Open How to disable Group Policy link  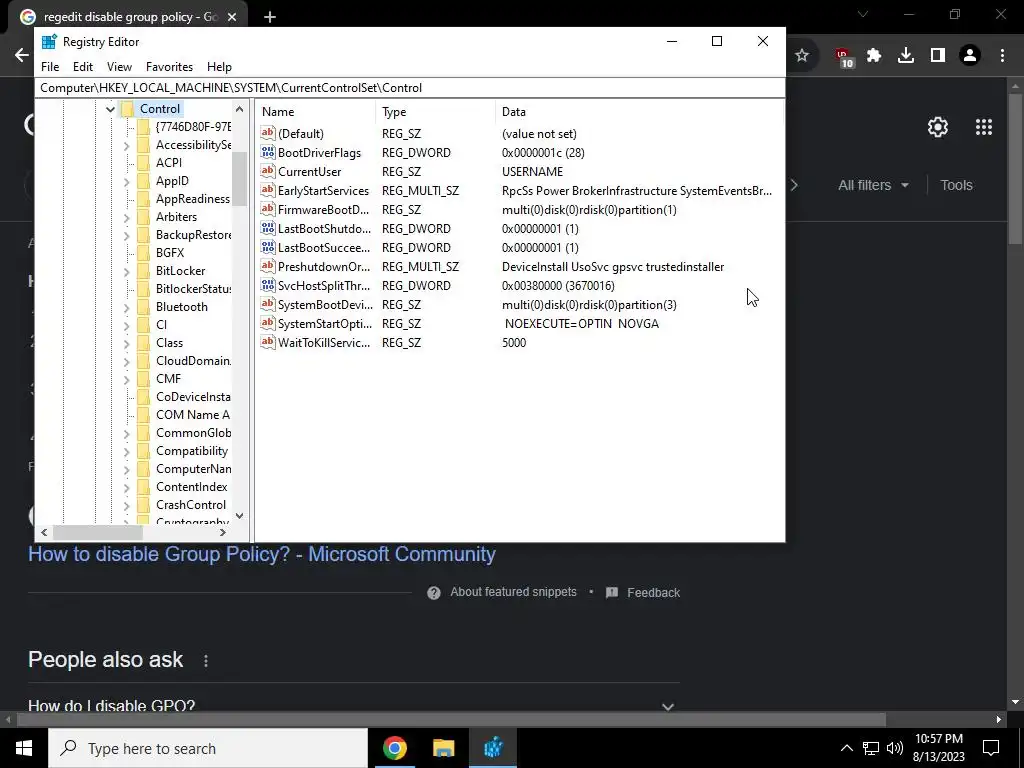(262, 554)
